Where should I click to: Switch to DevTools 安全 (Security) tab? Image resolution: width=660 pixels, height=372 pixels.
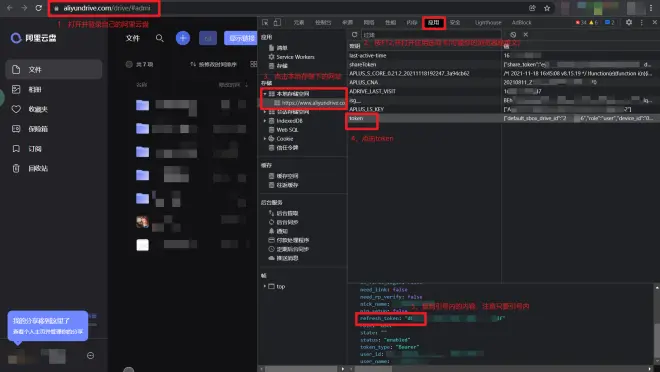(455, 23)
